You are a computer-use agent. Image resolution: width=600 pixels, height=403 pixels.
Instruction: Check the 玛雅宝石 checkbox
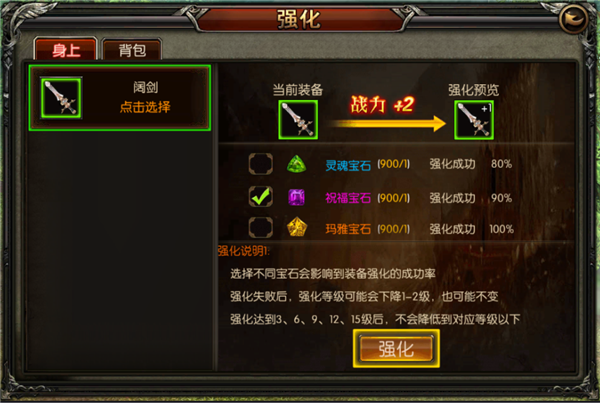[261, 228]
